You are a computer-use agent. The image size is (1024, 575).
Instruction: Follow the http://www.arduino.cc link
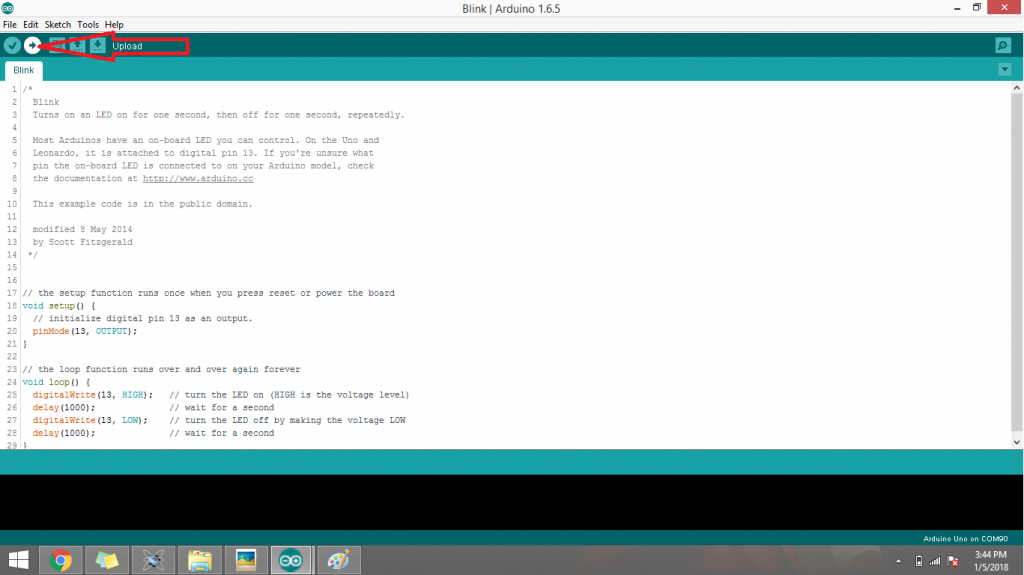[x=197, y=178]
